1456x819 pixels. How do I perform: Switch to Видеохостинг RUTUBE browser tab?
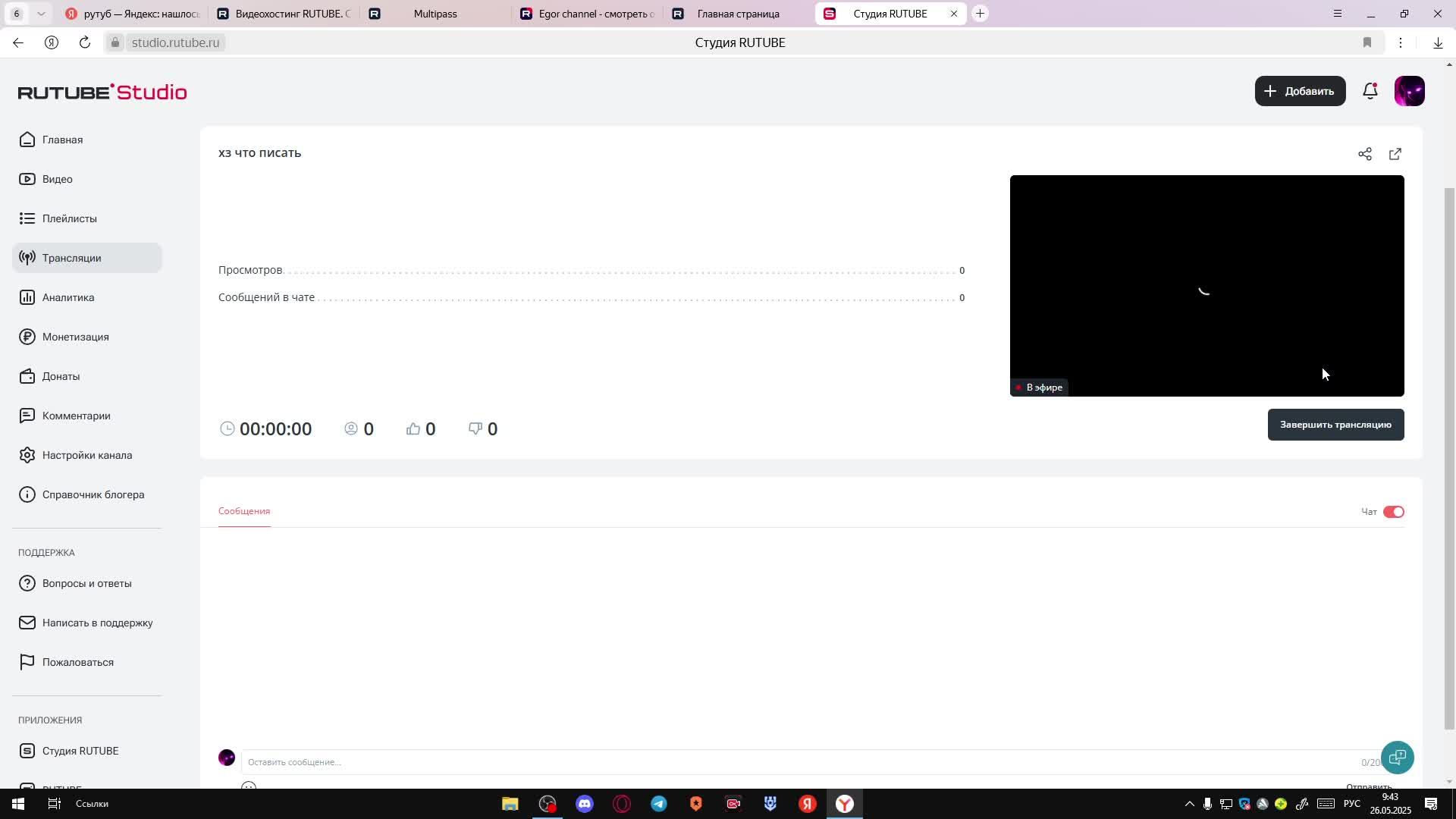click(284, 14)
